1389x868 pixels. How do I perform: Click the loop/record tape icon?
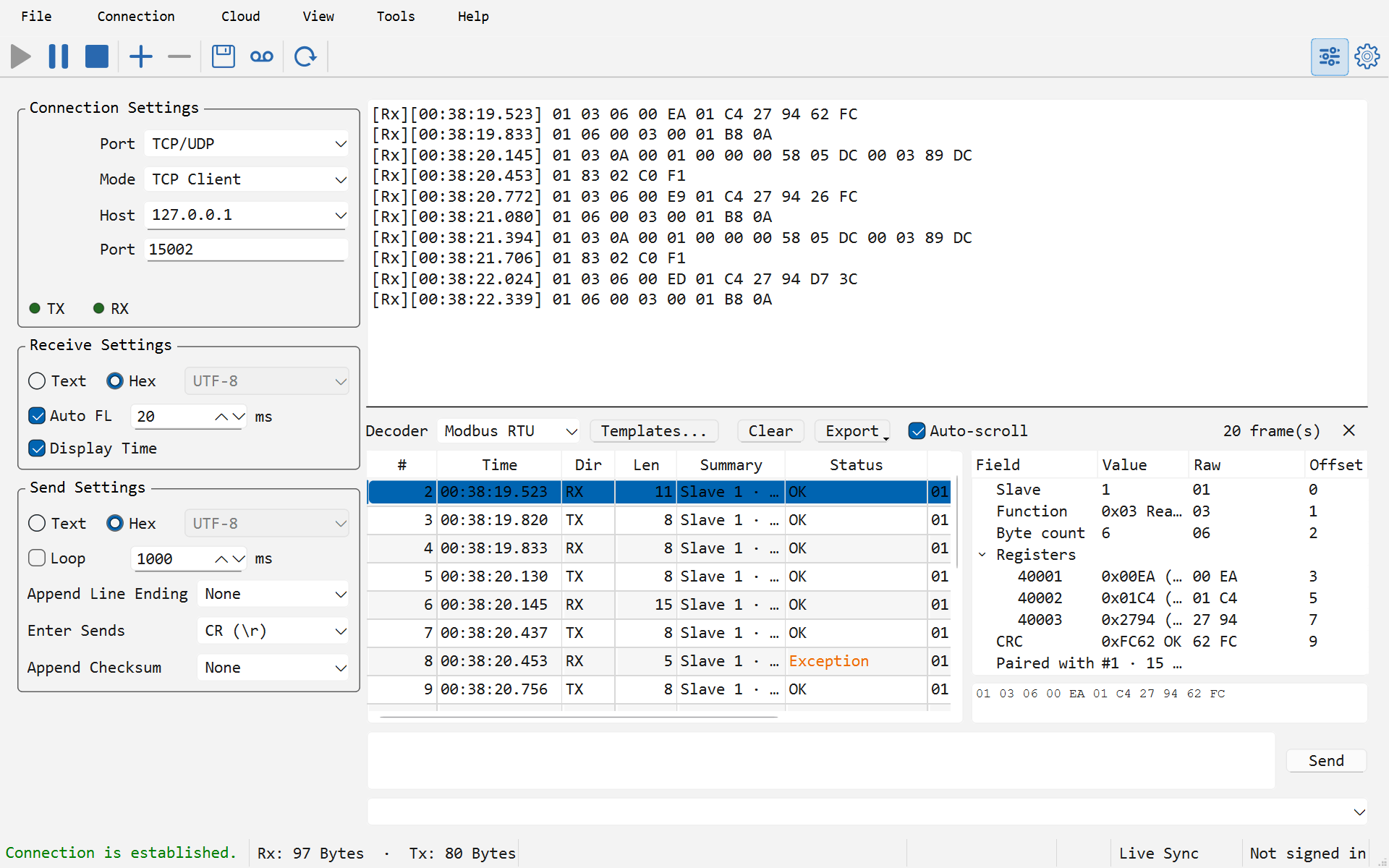coord(262,56)
